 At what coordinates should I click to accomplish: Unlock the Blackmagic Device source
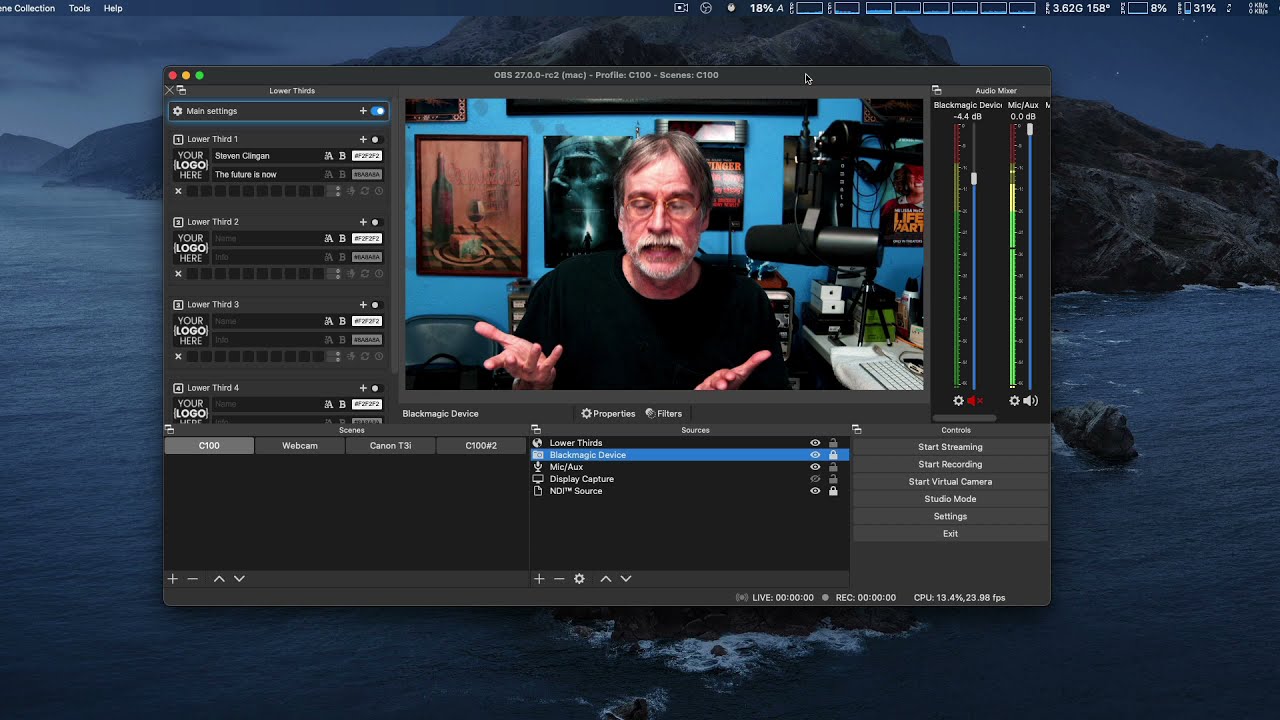(x=833, y=455)
